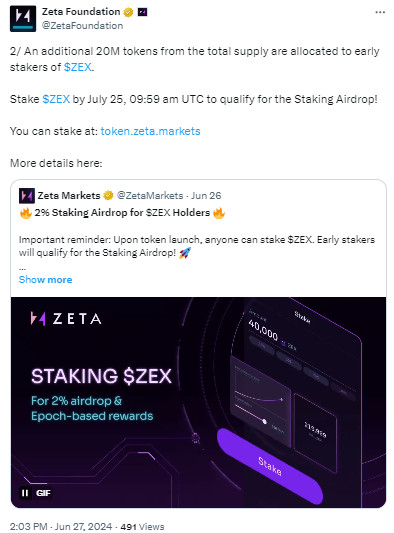This screenshot has width=394, height=533.
Task: Open the @ZetaMarkets handle in quoted tweet
Action: (x=150, y=196)
